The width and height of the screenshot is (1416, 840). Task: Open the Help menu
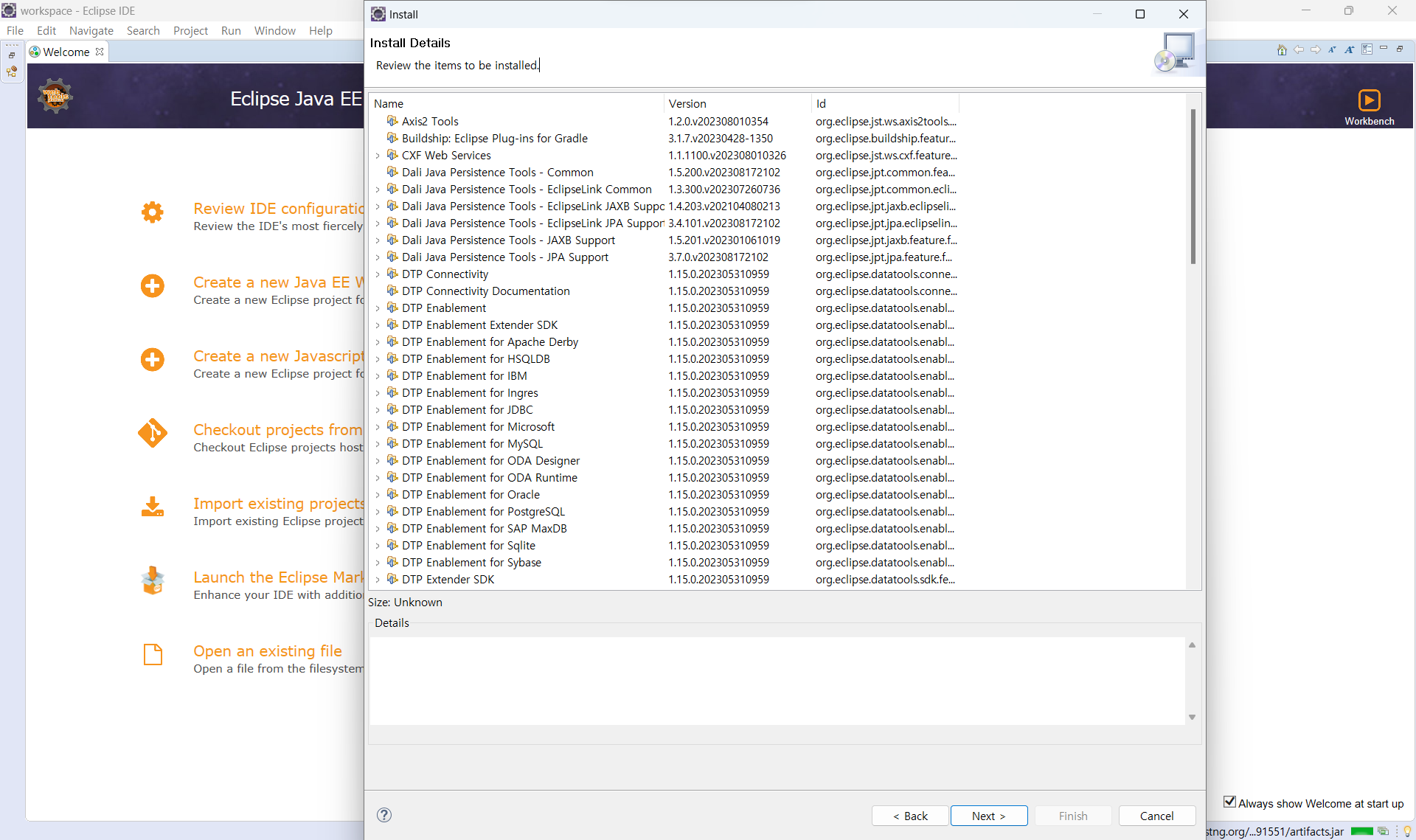point(320,30)
